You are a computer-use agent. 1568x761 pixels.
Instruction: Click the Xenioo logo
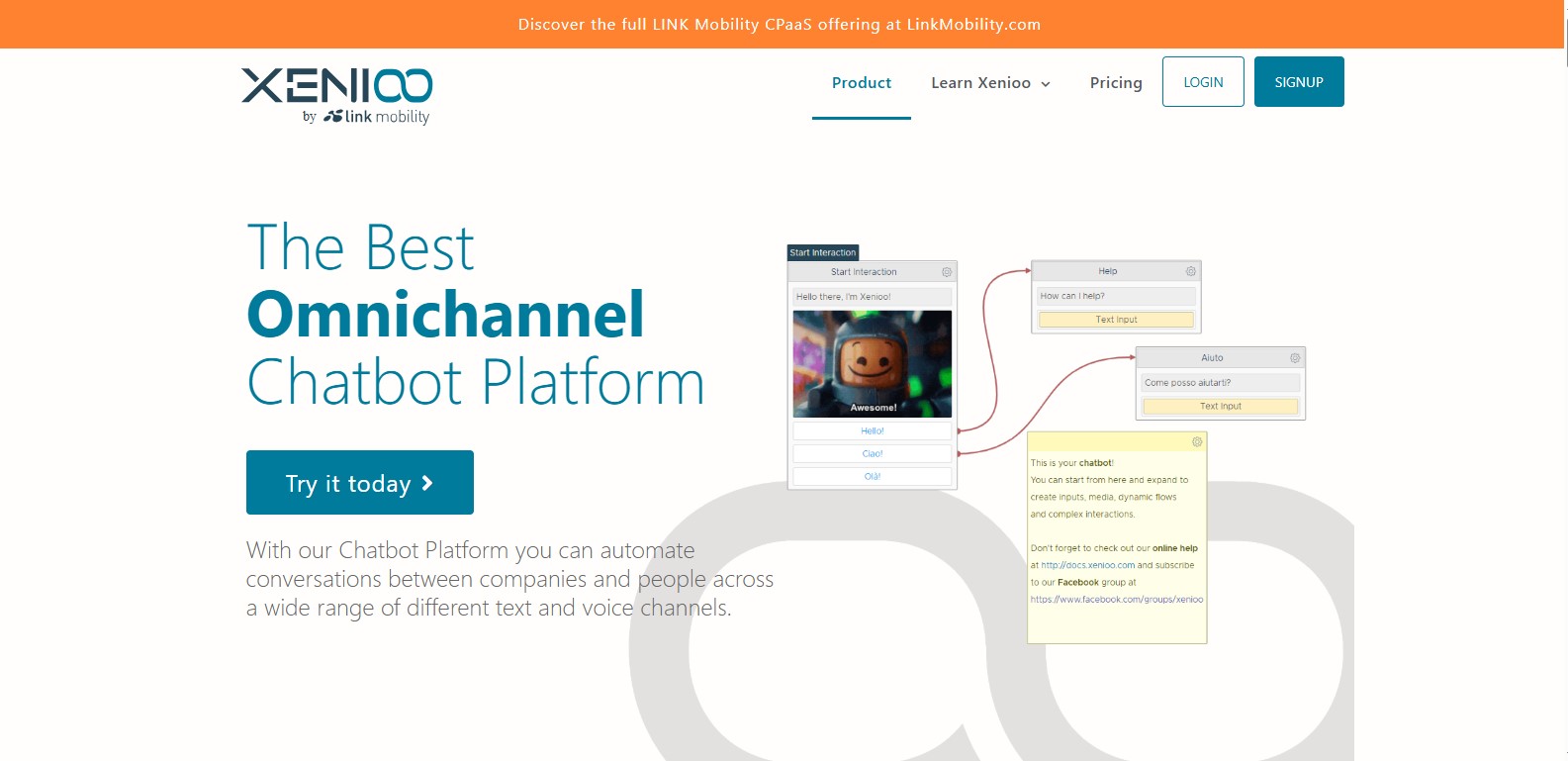[336, 86]
